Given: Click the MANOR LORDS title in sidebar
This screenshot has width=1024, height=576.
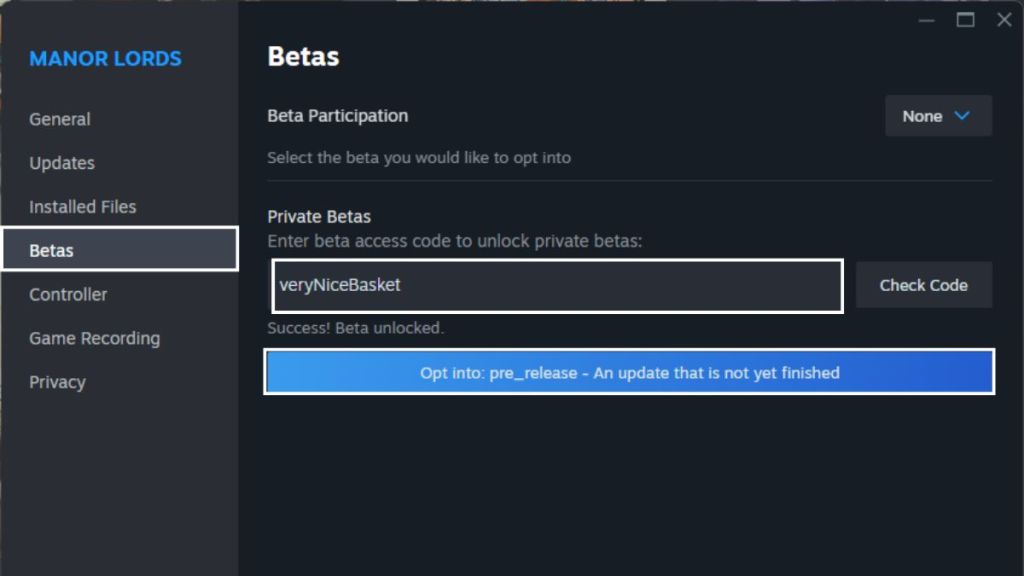Looking at the screenshot, I should (x=105, y=59).
